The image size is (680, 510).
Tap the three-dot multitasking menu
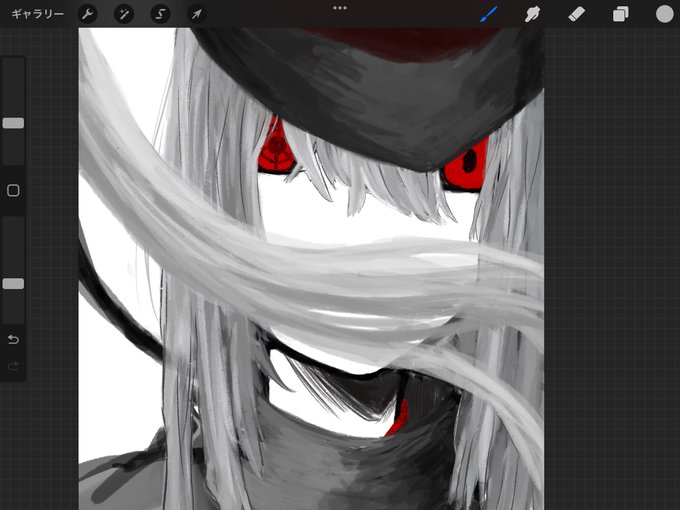point(340,8)
